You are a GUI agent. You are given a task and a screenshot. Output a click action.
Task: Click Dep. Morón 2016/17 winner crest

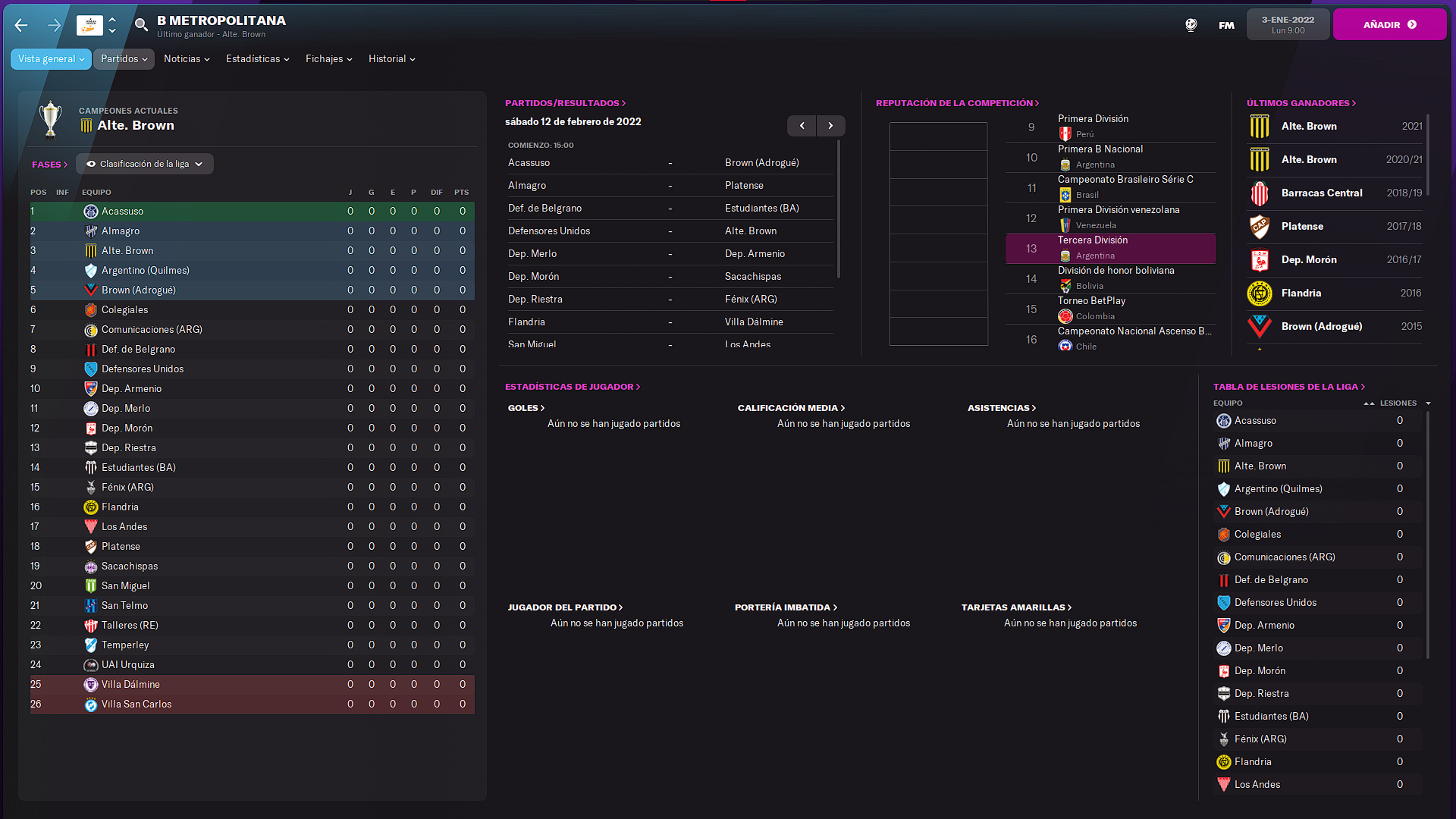(x=1260, y=260)
